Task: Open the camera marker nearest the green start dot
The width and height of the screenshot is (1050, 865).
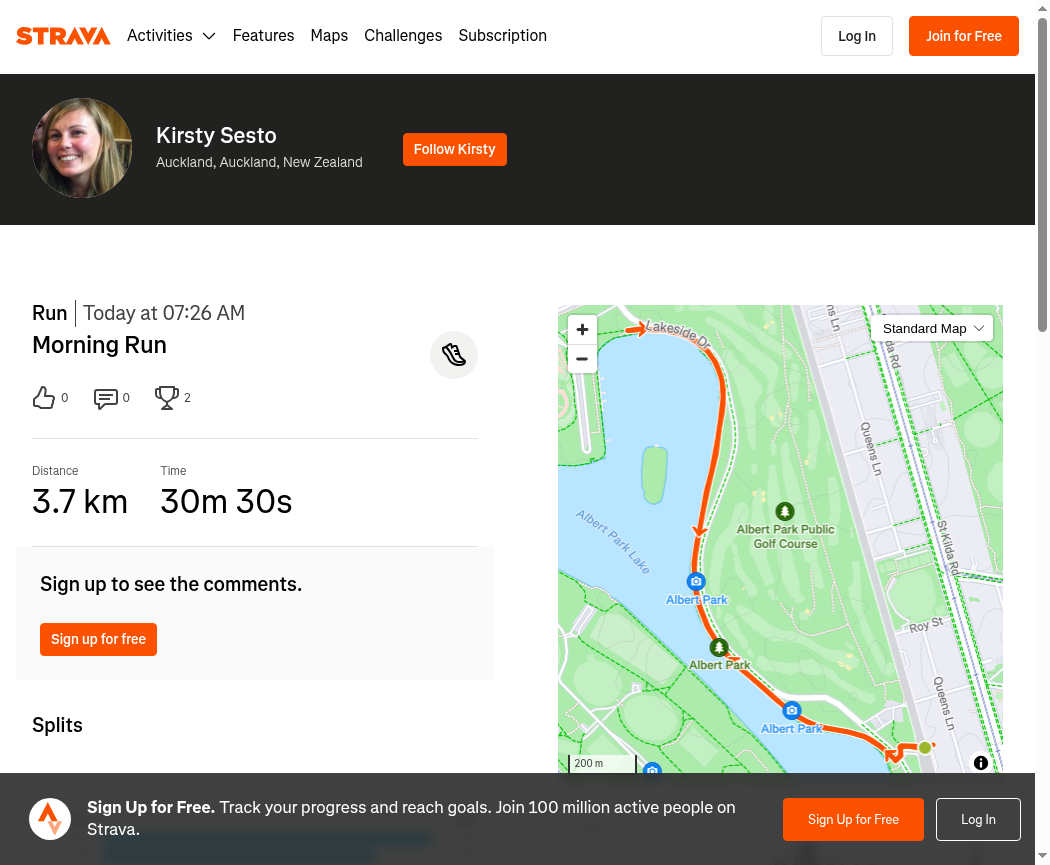Action: coord(792,710)
